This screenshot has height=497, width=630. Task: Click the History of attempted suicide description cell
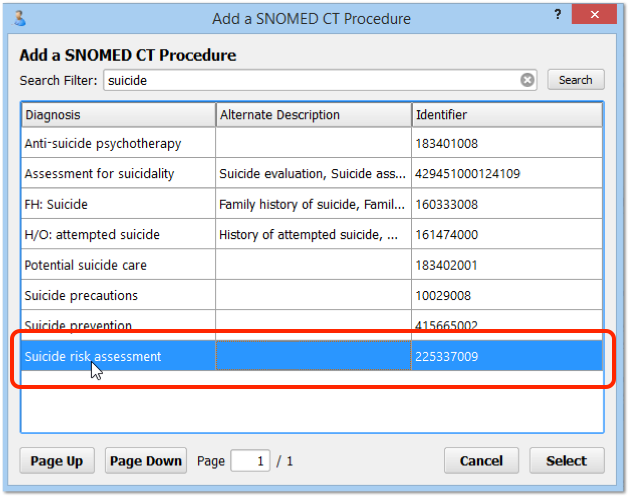pos(313,234)
